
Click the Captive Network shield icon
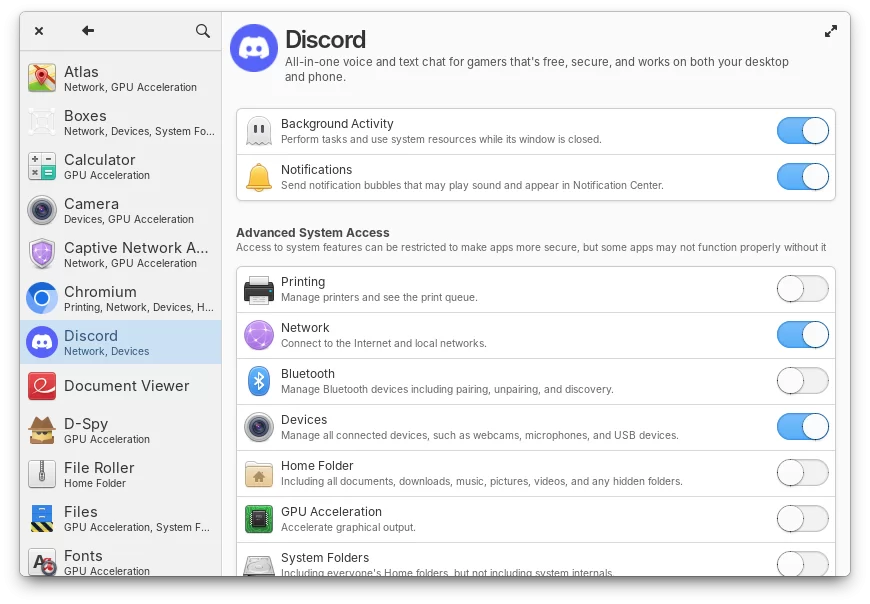(42, 253)
